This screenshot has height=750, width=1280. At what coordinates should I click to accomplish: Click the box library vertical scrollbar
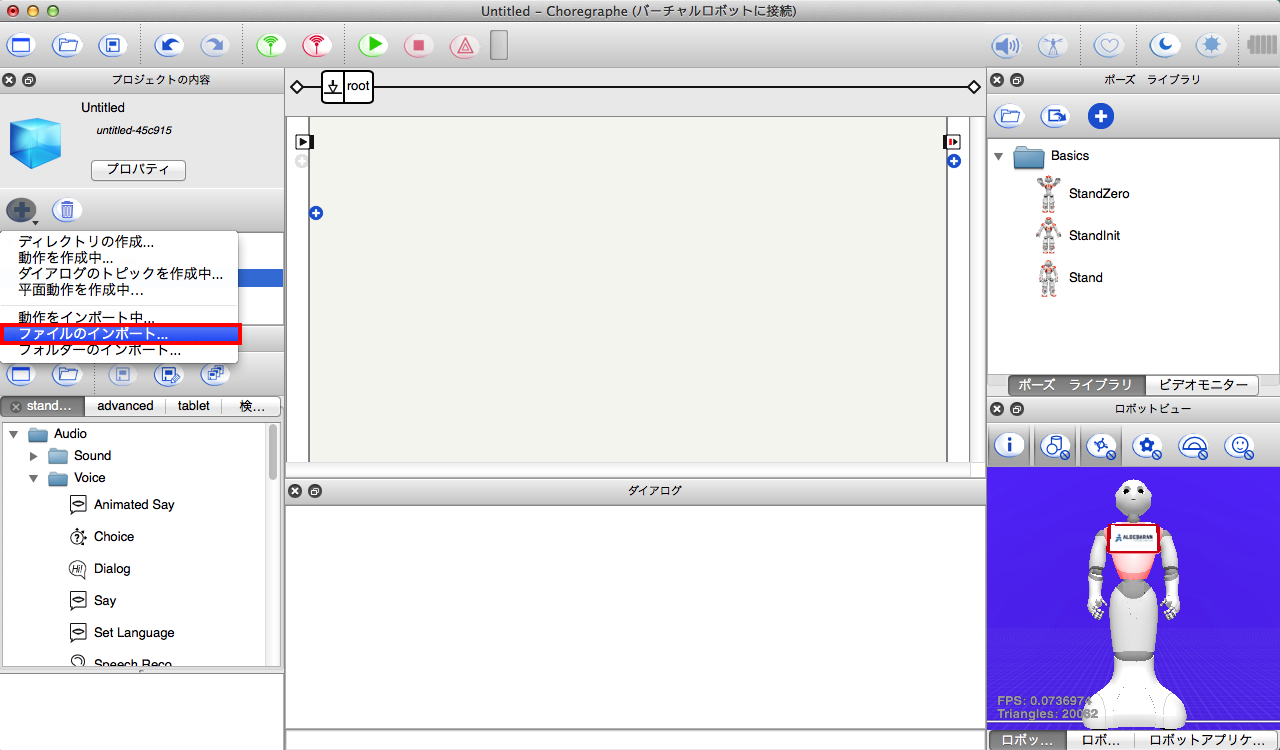(x=273, y=452)
